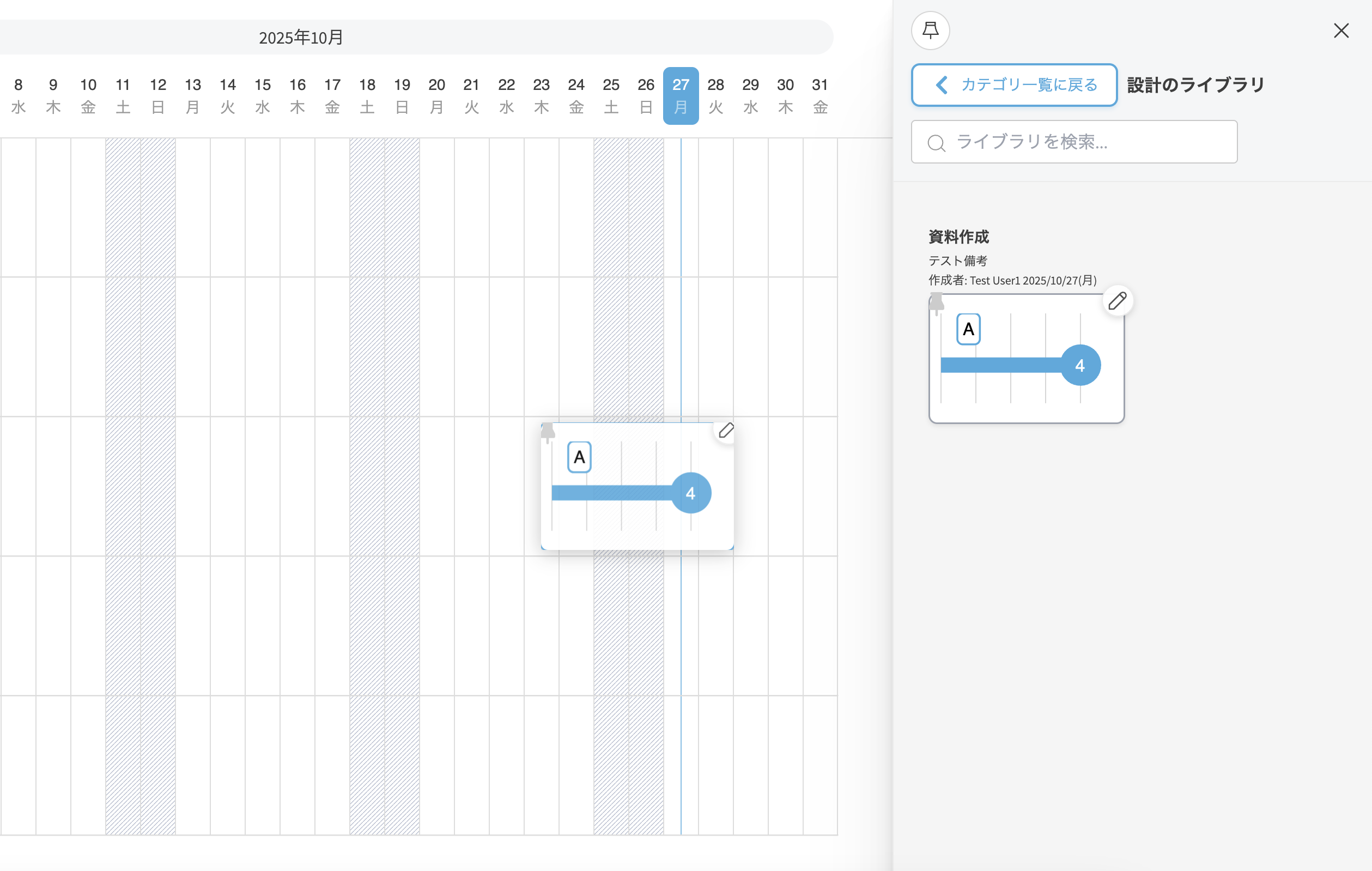Edit the 資料作成 library card pencil icon
The width and height of the screenshot is (1372, 871).
coord(1118,301)
